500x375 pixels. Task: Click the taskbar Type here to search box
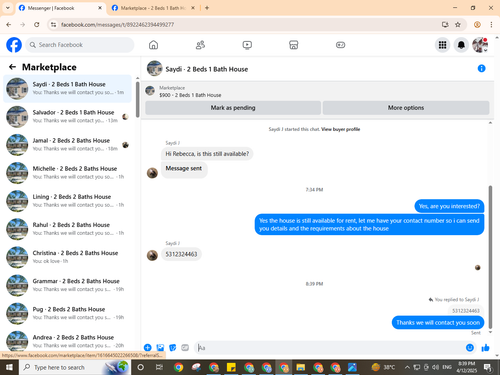pos(74,367)
